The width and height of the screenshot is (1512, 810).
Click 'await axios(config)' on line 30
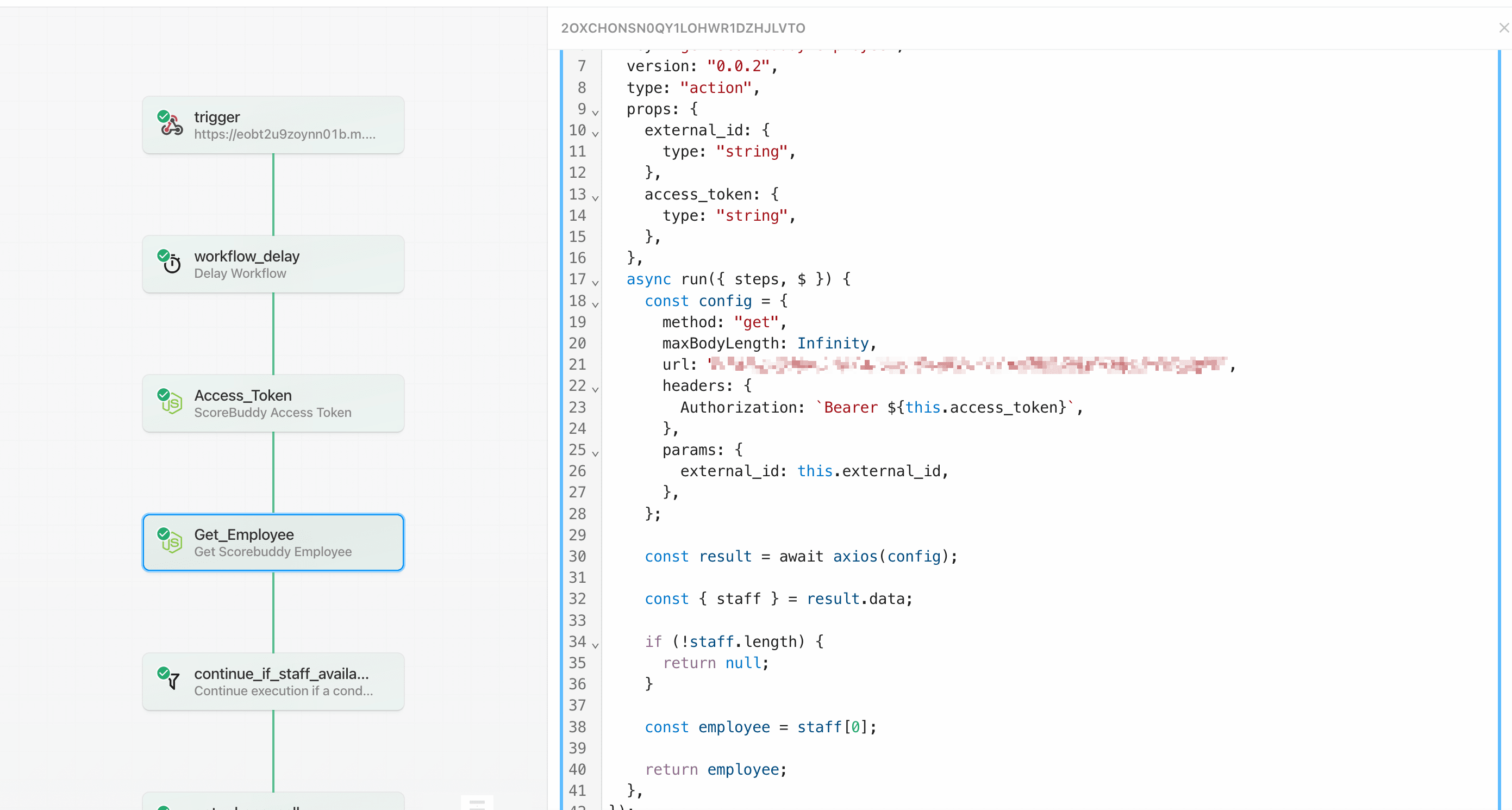(864, 556)
